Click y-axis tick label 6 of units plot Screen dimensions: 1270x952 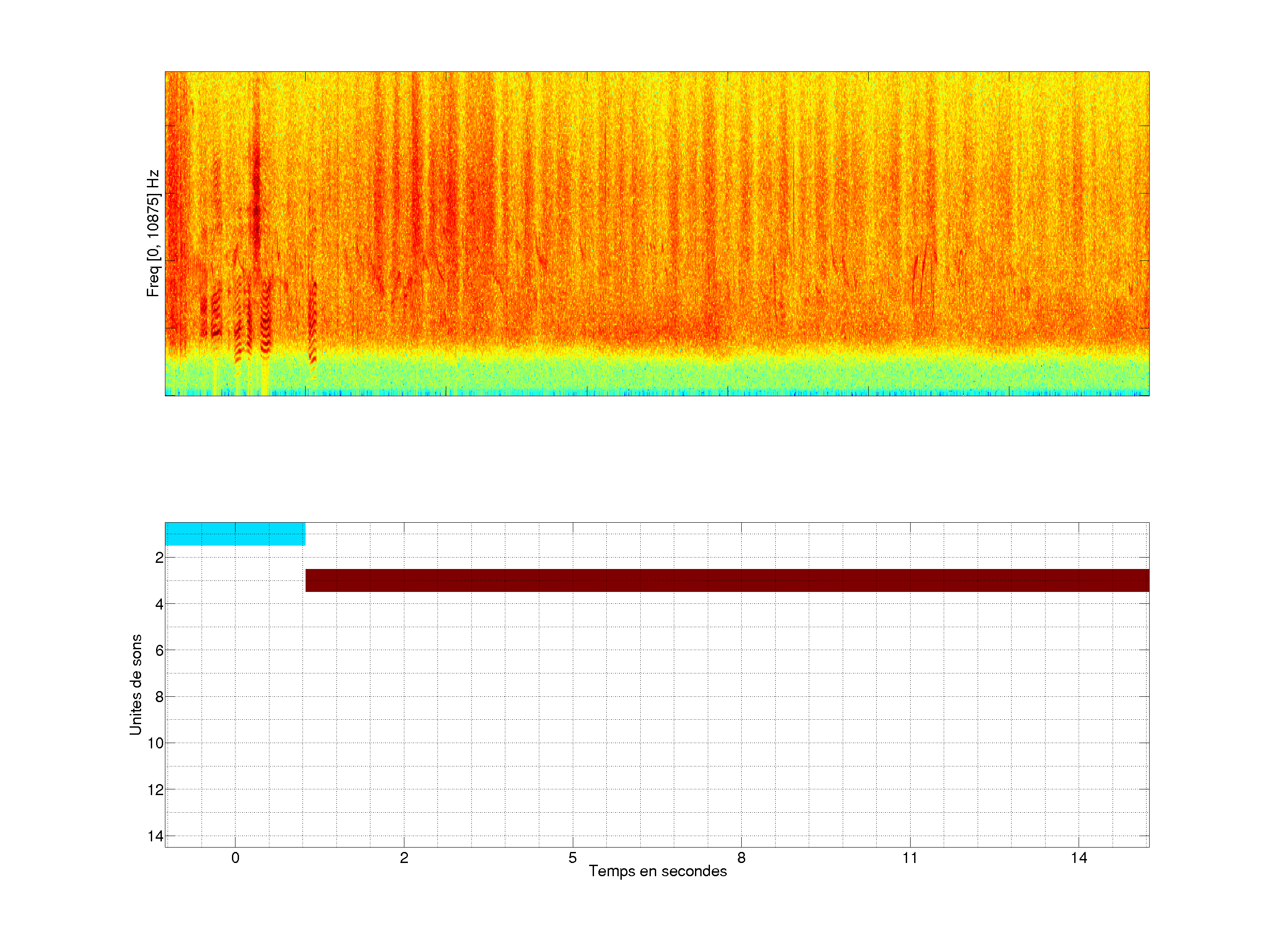[159, 651]
